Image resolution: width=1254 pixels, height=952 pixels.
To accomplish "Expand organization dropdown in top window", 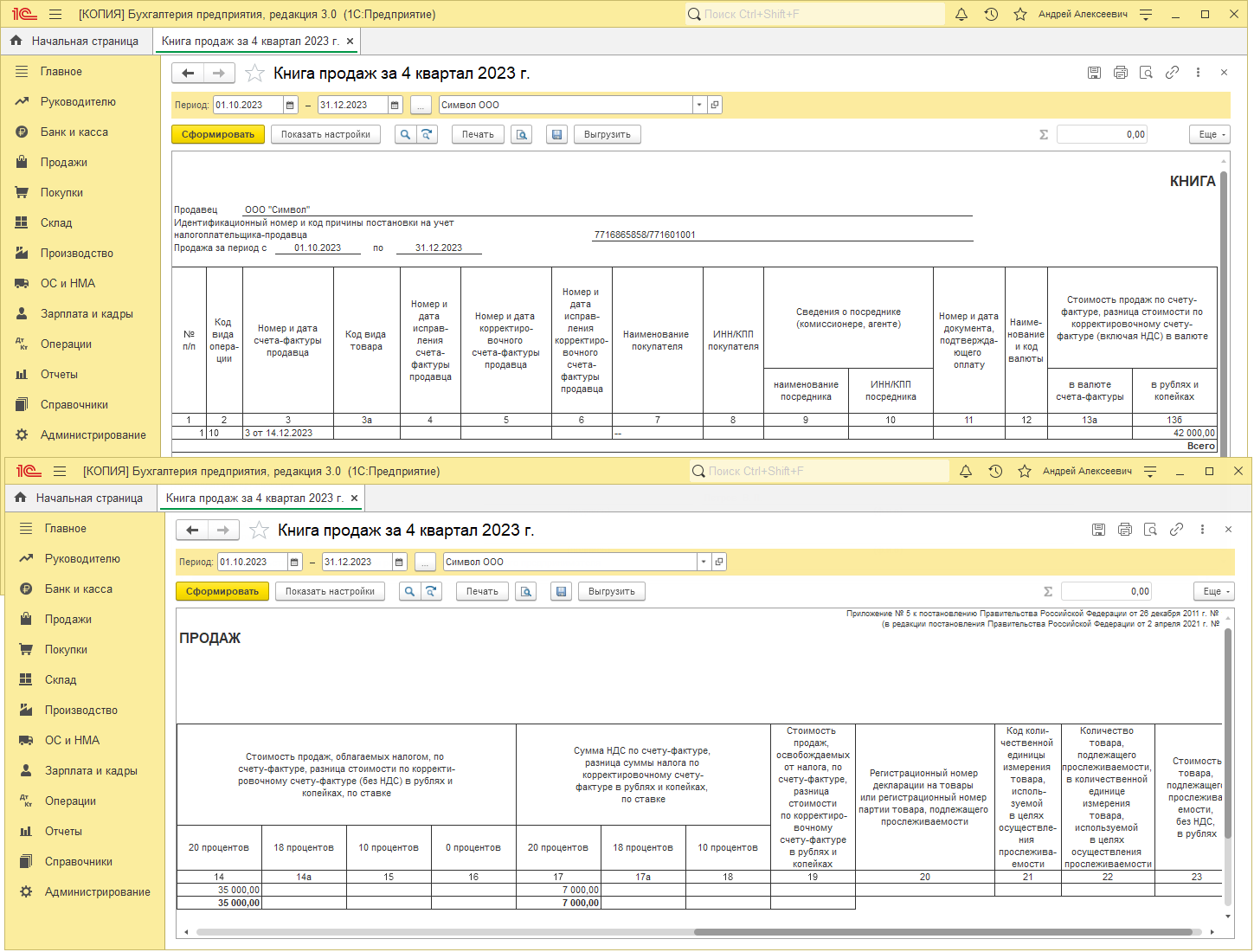I will tap(699, 105).
